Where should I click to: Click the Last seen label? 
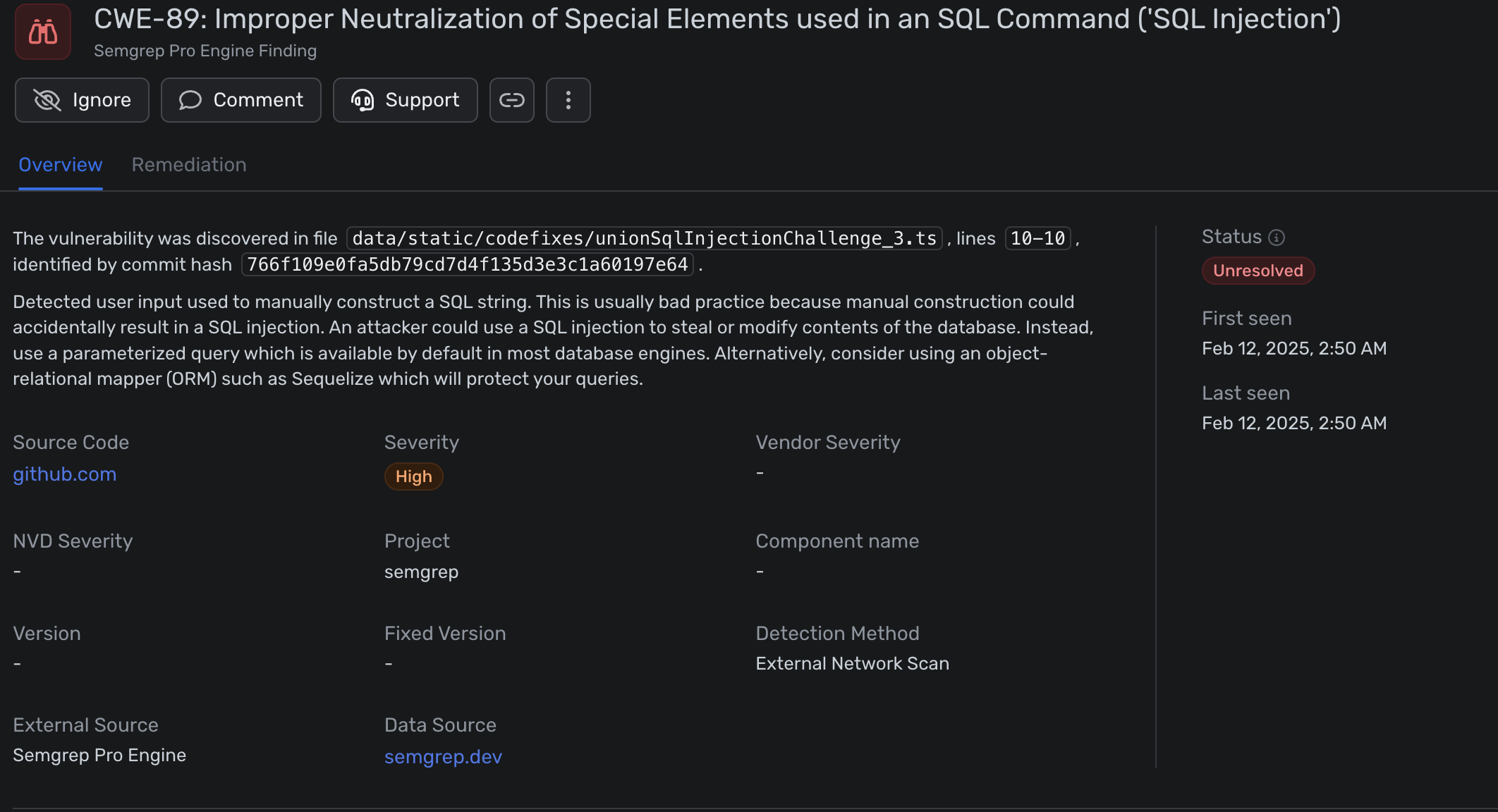click(1246, 393)
